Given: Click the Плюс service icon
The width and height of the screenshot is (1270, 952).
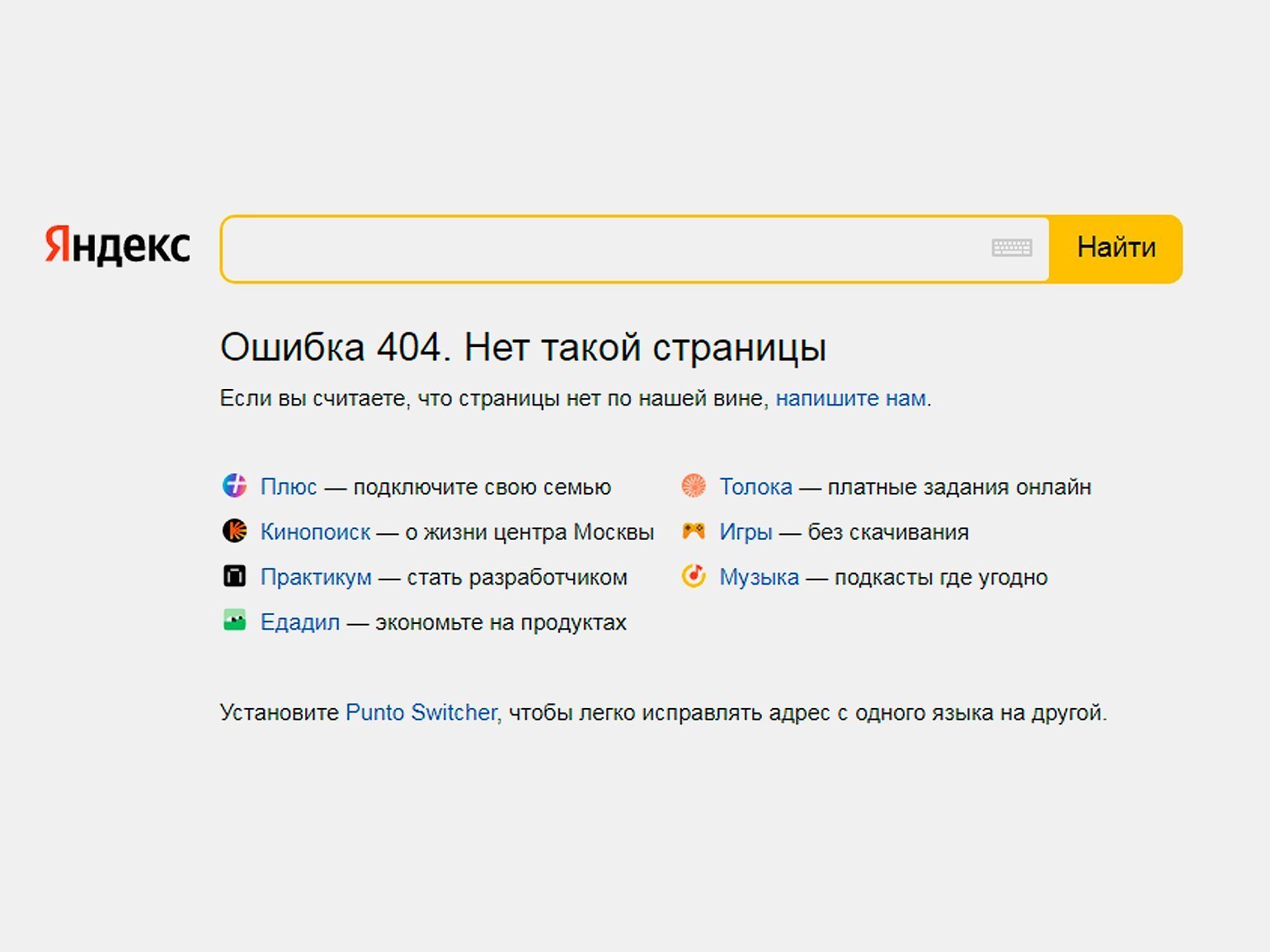Looking at the screenshot, I should pos(235,485).
